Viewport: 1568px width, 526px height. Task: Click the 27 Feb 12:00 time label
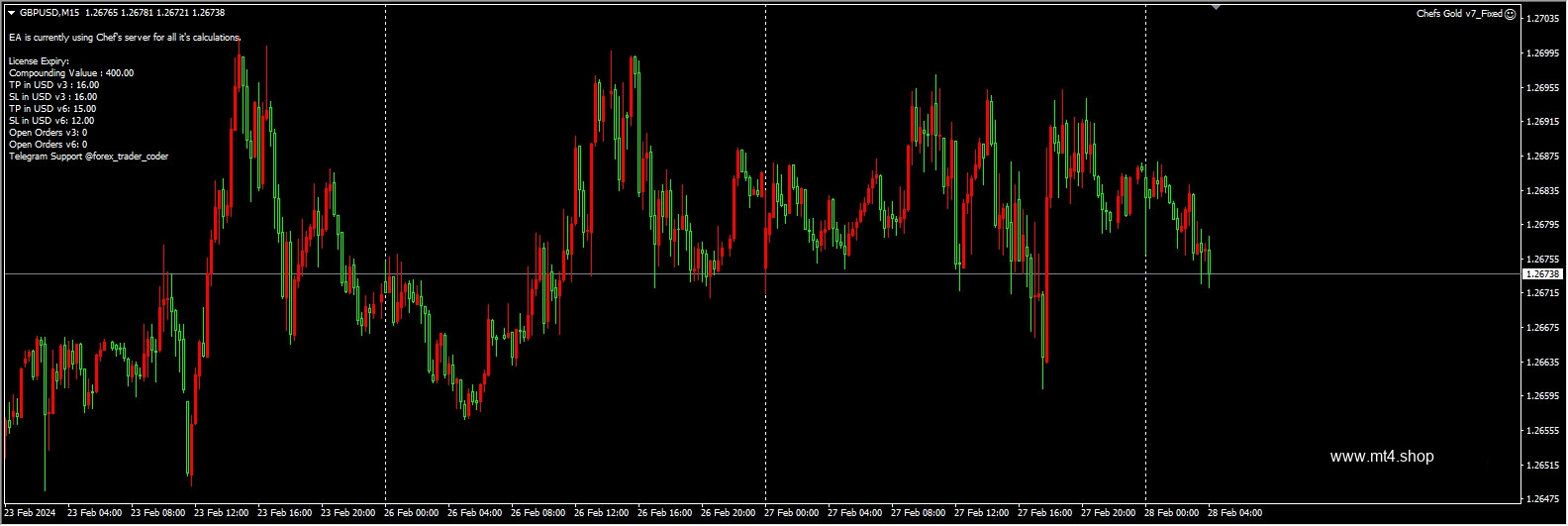(982, 513)
